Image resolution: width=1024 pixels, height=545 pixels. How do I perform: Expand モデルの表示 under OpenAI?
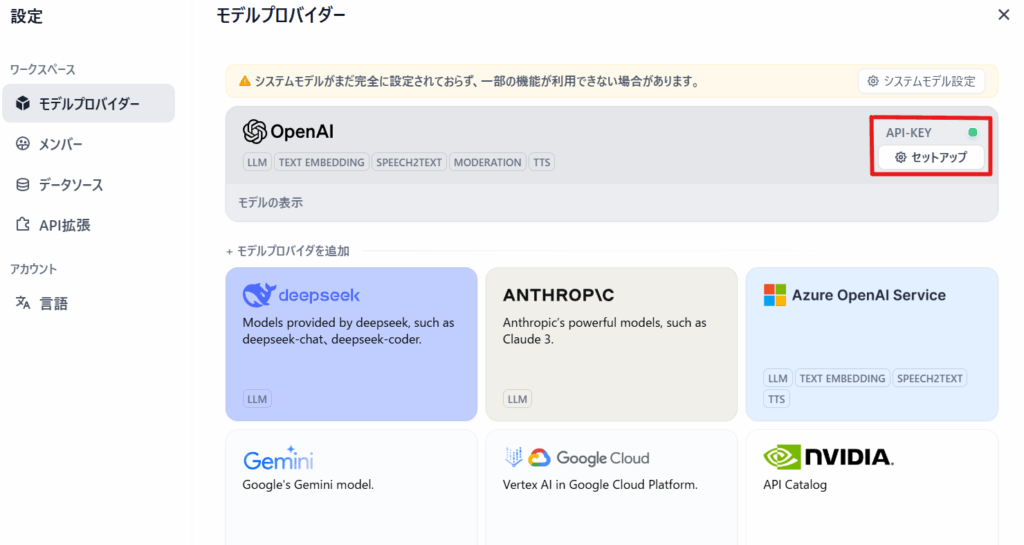(270, 202)
